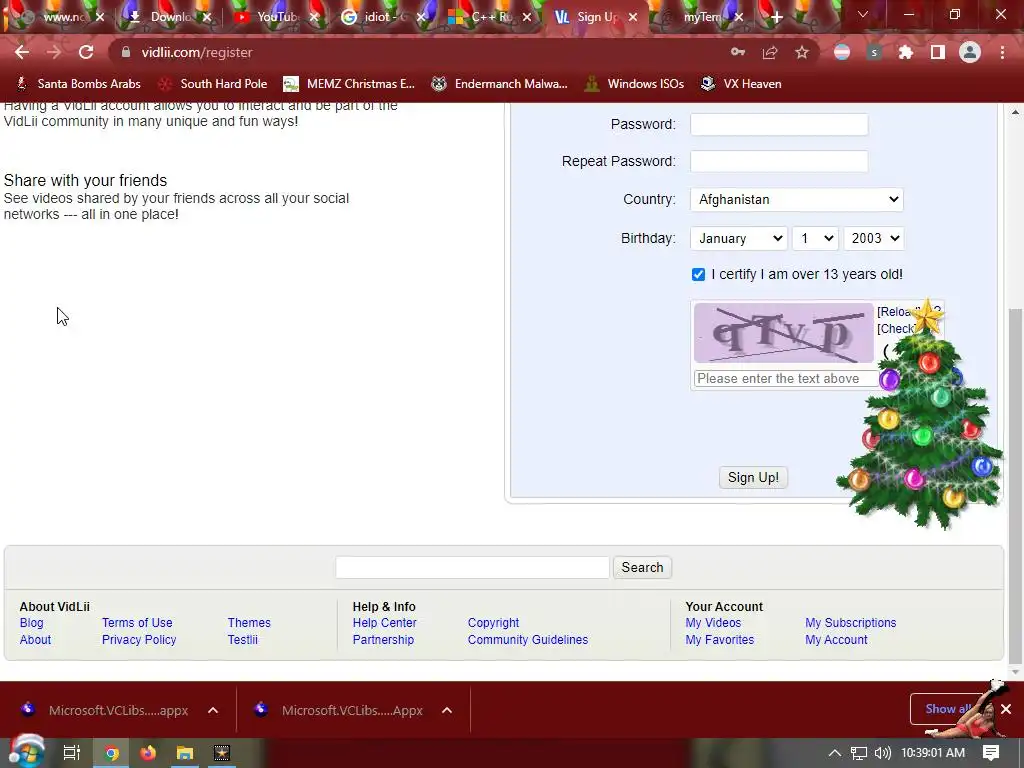The image size is (1024, 768).
Task: Open the My Videos link
Action: point(713,623)
